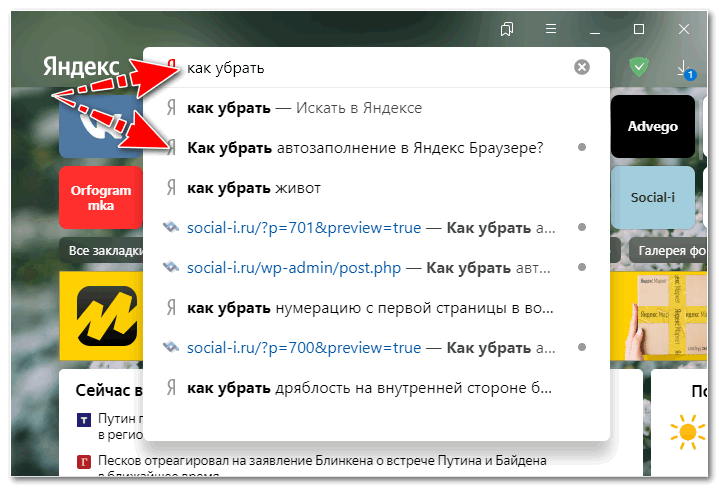719x488 pixels.
Task: Open the VK phone tile
Action: [x=101, y=127]
